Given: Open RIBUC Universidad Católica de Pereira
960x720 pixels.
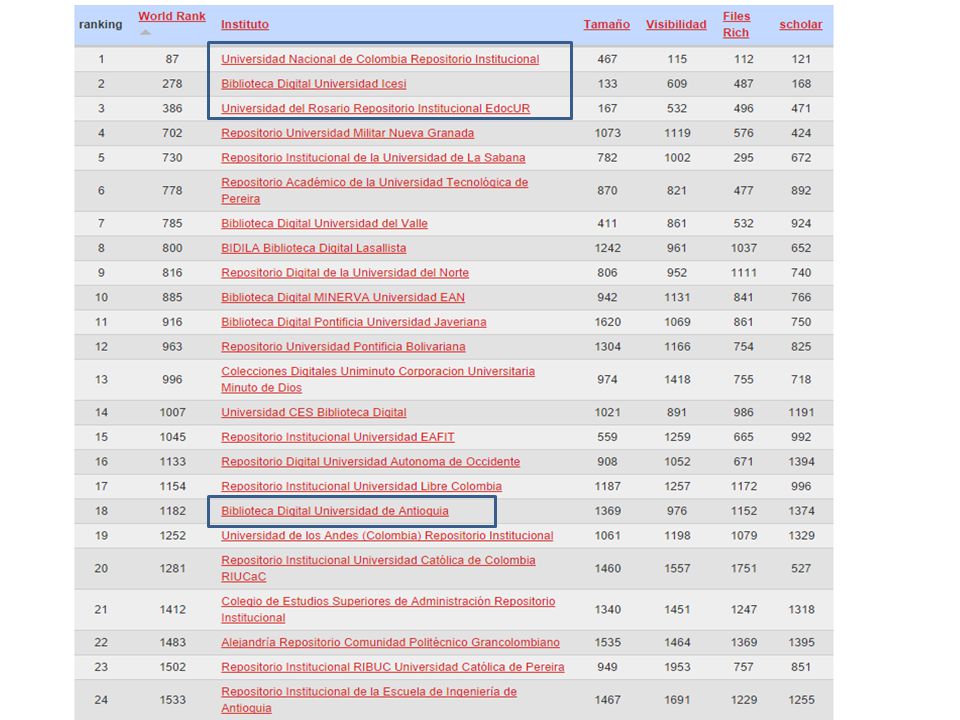Looking at the screenshot, I should (392, 667).
